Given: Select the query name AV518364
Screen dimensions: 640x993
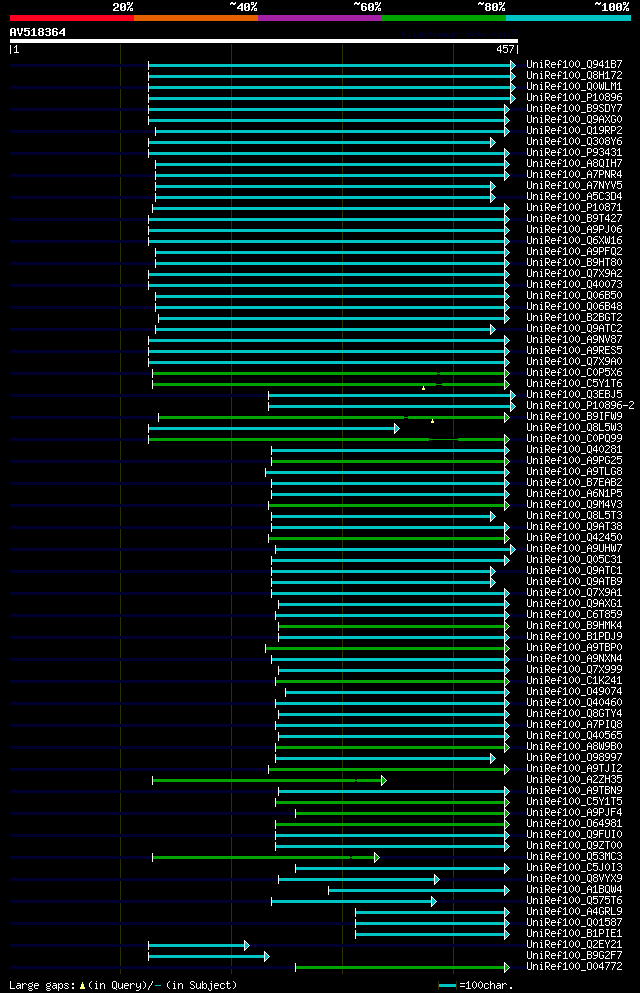Looking at the screenshot, I should [x=37, y=32].
